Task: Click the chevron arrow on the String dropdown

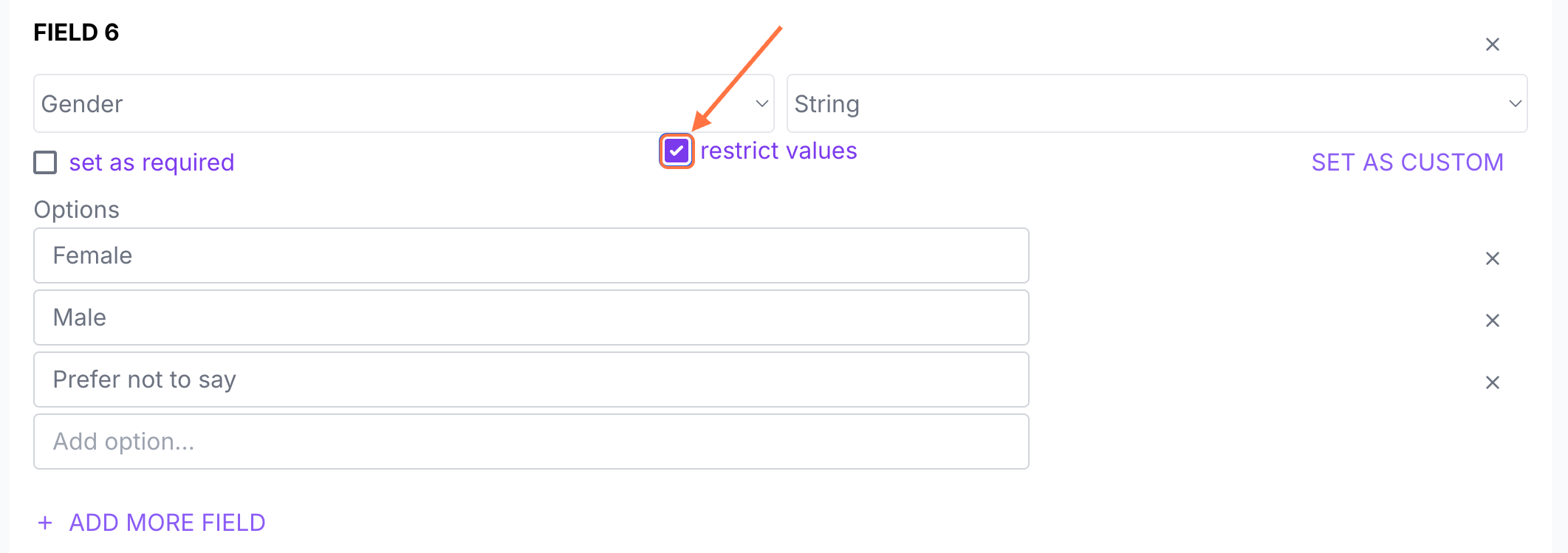Action: click(1515, 104)
